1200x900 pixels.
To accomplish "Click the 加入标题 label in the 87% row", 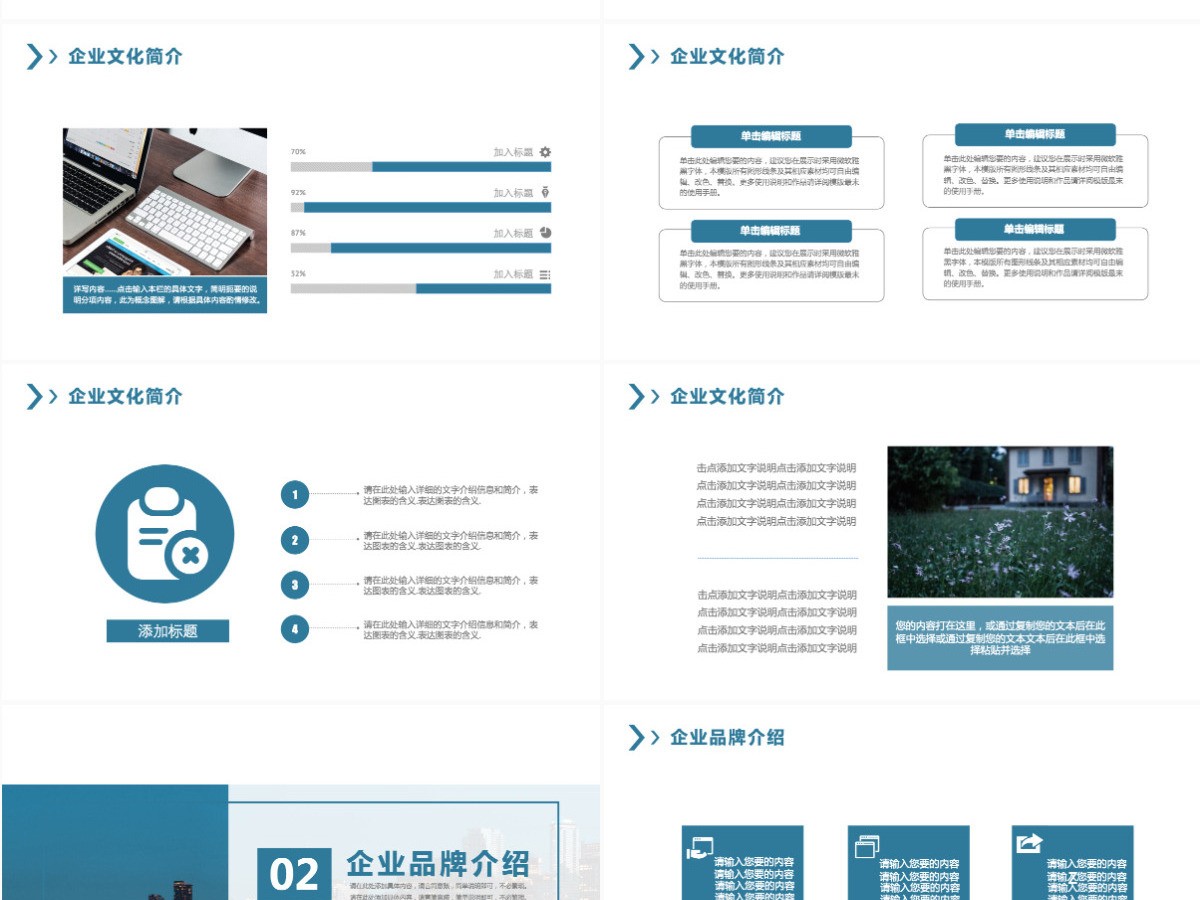I will [x=513, y=233].
